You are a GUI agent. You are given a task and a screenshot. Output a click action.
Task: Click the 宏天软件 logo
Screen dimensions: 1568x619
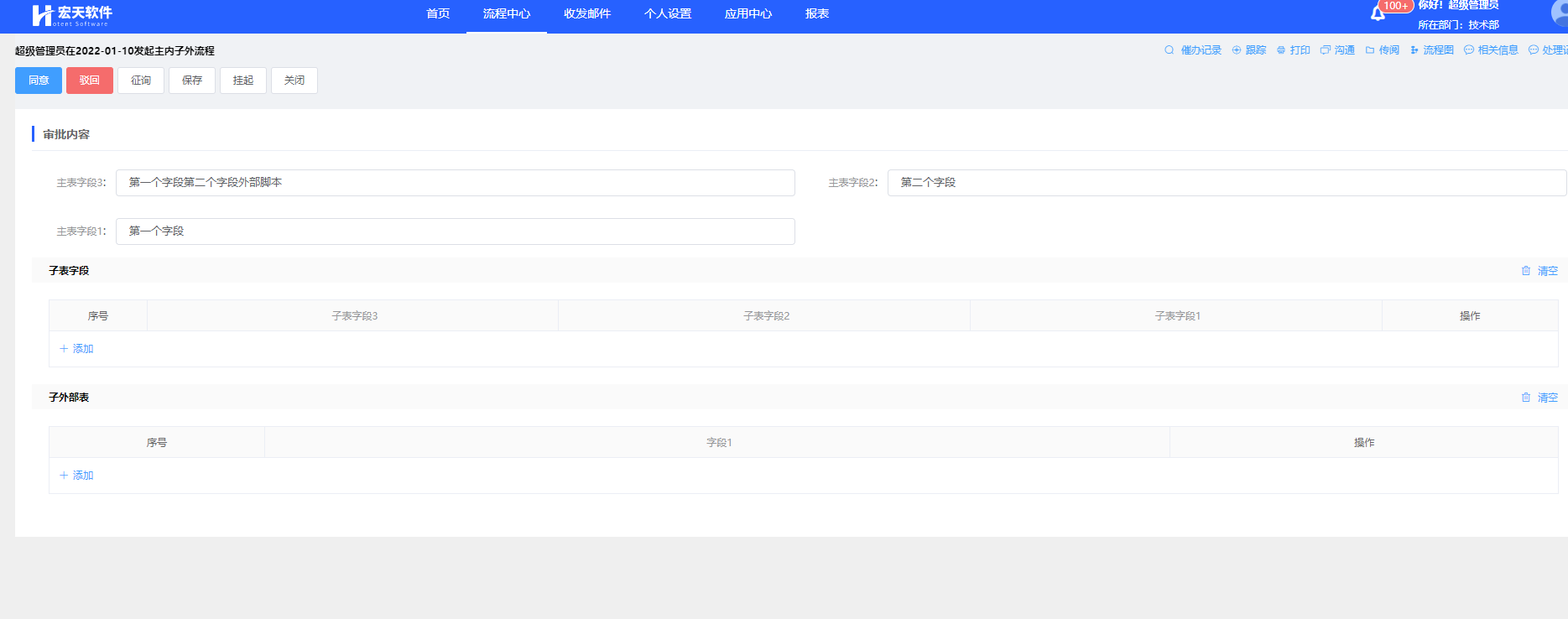[72, 14]
